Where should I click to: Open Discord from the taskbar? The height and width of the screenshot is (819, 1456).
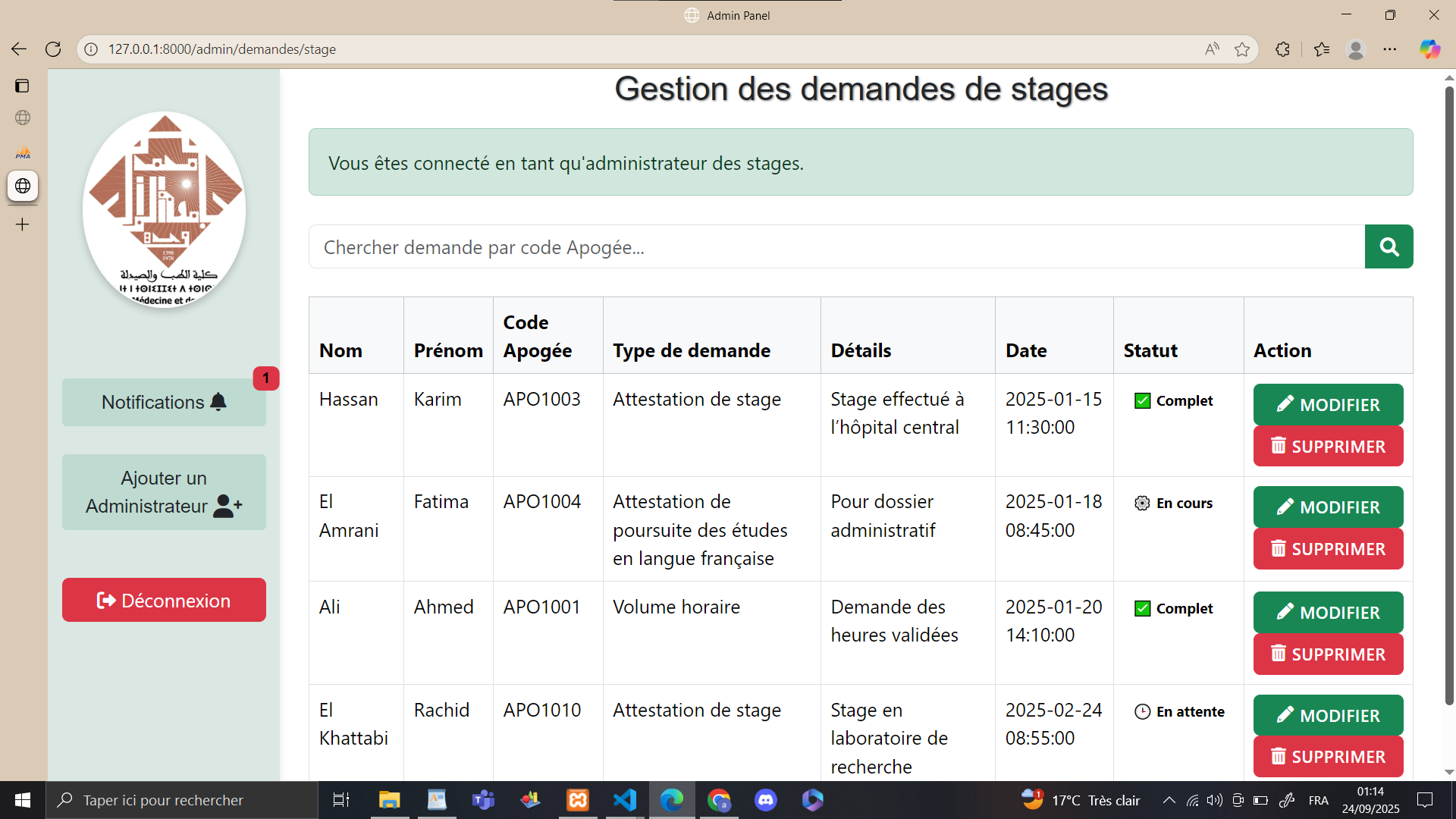click(766, 800)
